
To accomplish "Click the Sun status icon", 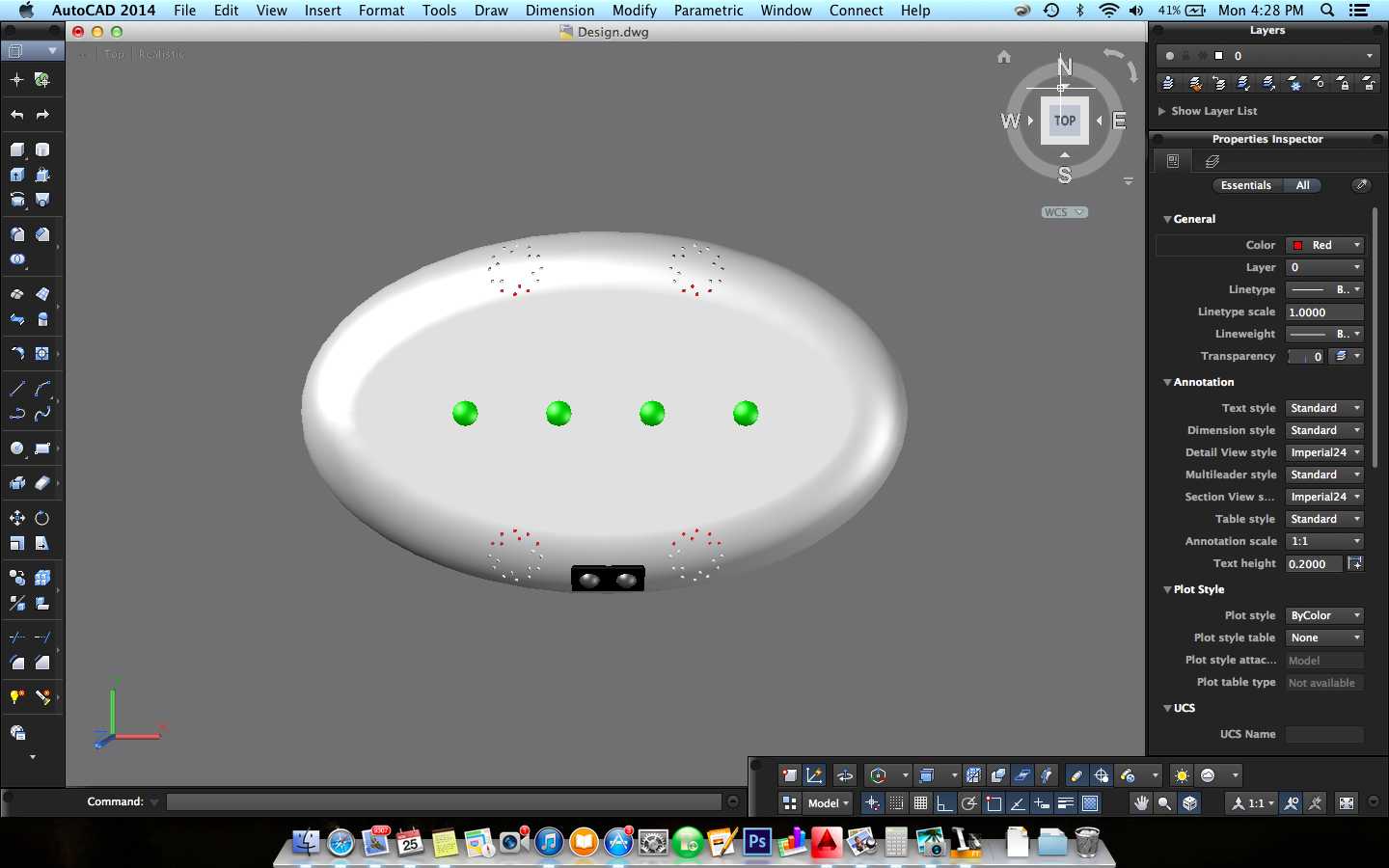I will coord(1182,775).
